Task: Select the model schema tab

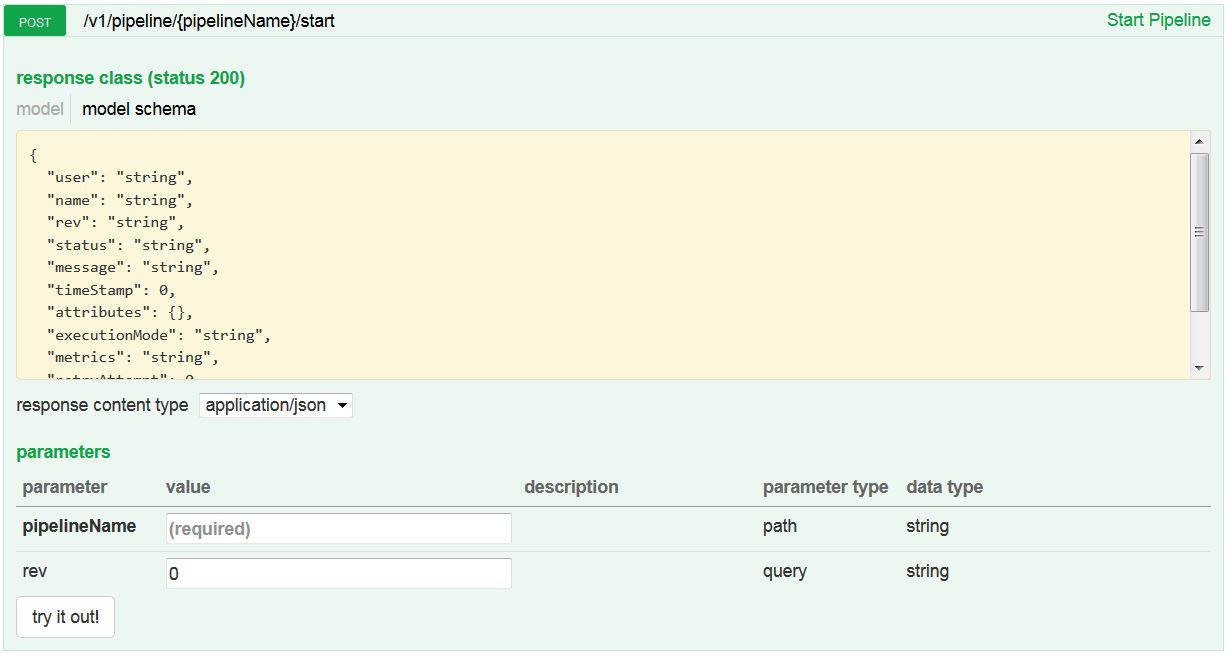Action: [139, 109]
